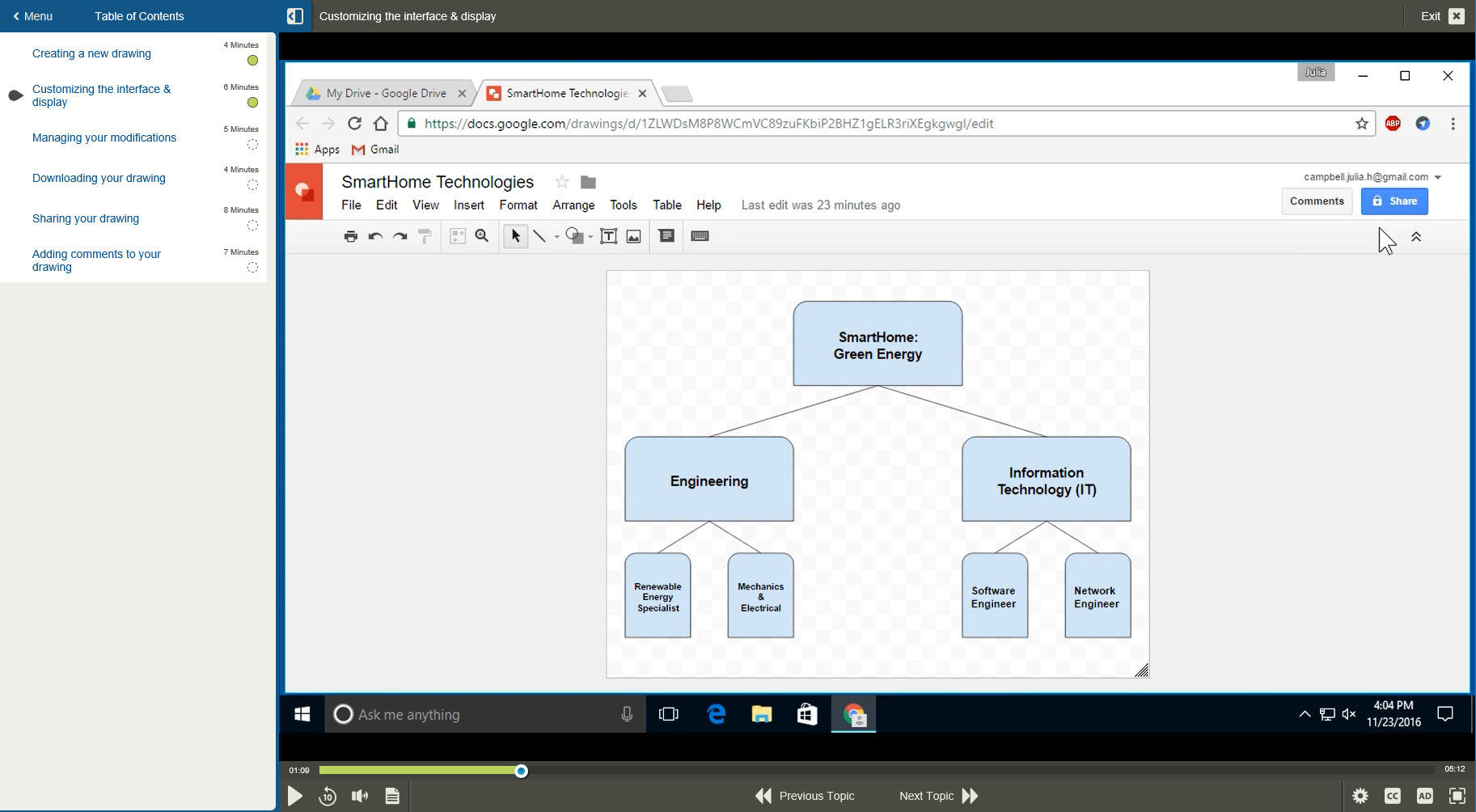Image resolution: width=1476 pixels, height=812 pixels.
Task: Expand the line tool dropdown arrow
Action: tap(556, 237)
